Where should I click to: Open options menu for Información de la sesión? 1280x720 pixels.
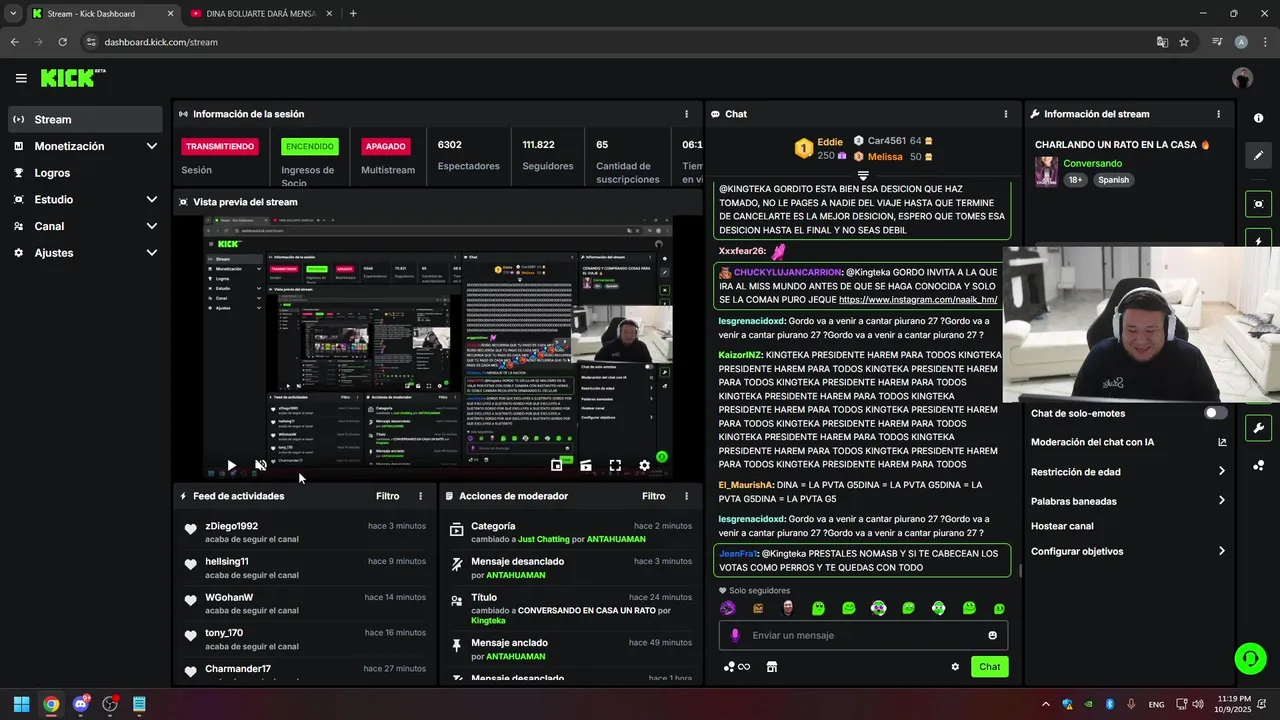point(686,114)
